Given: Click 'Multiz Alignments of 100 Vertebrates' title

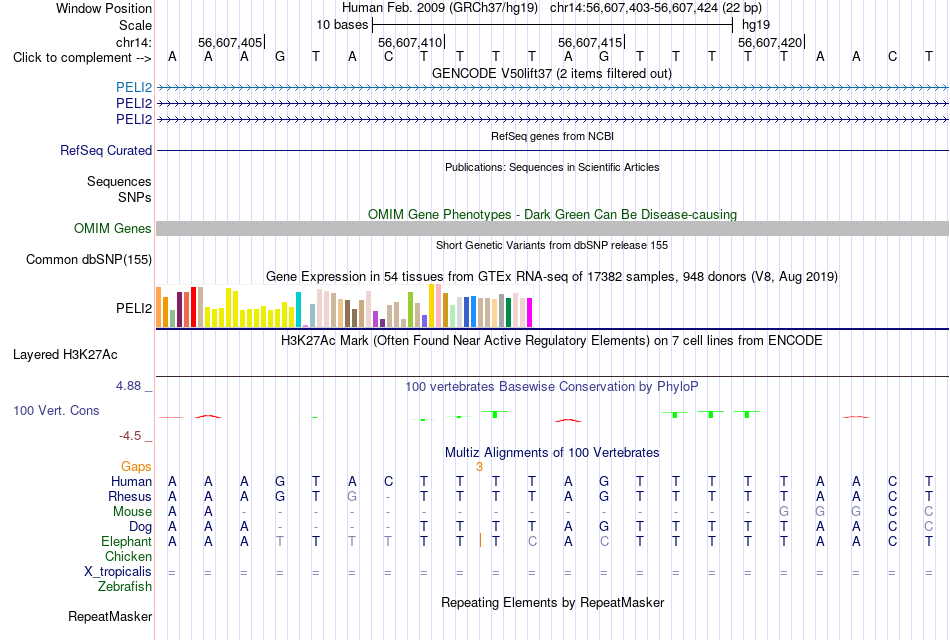Looking at the screenshot, I should pos(552,453).
